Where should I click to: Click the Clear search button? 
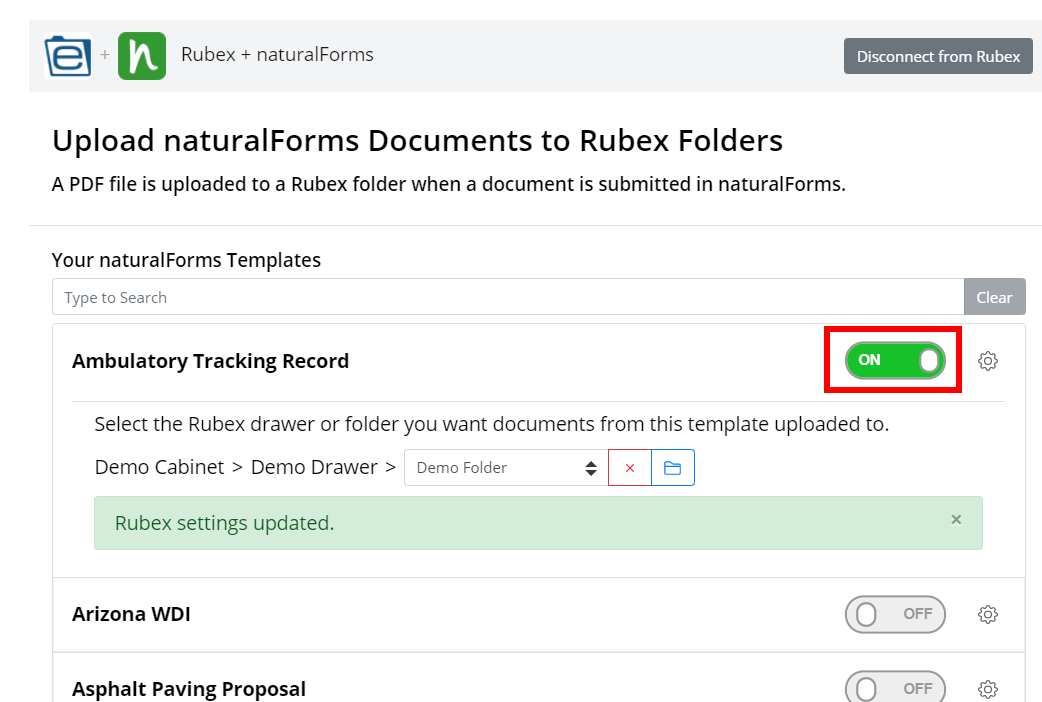pyautogui.click(x=994, y=297)
